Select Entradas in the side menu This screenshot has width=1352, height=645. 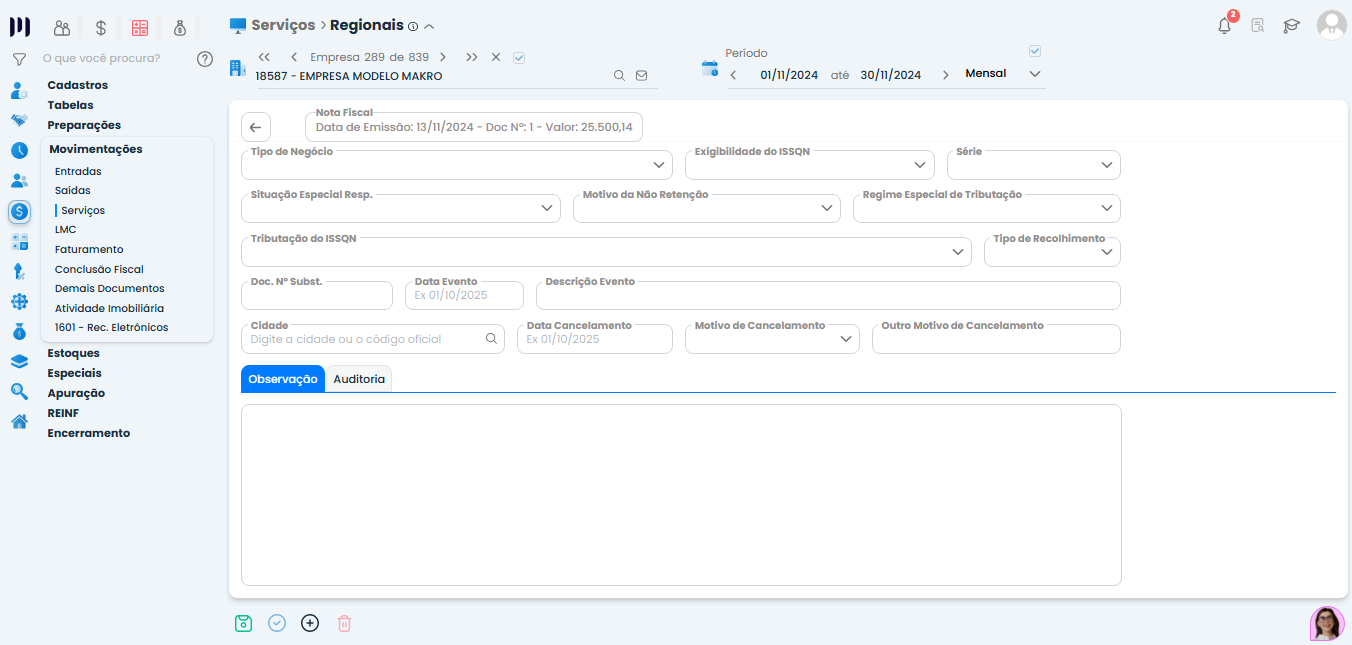click(78, 171)
